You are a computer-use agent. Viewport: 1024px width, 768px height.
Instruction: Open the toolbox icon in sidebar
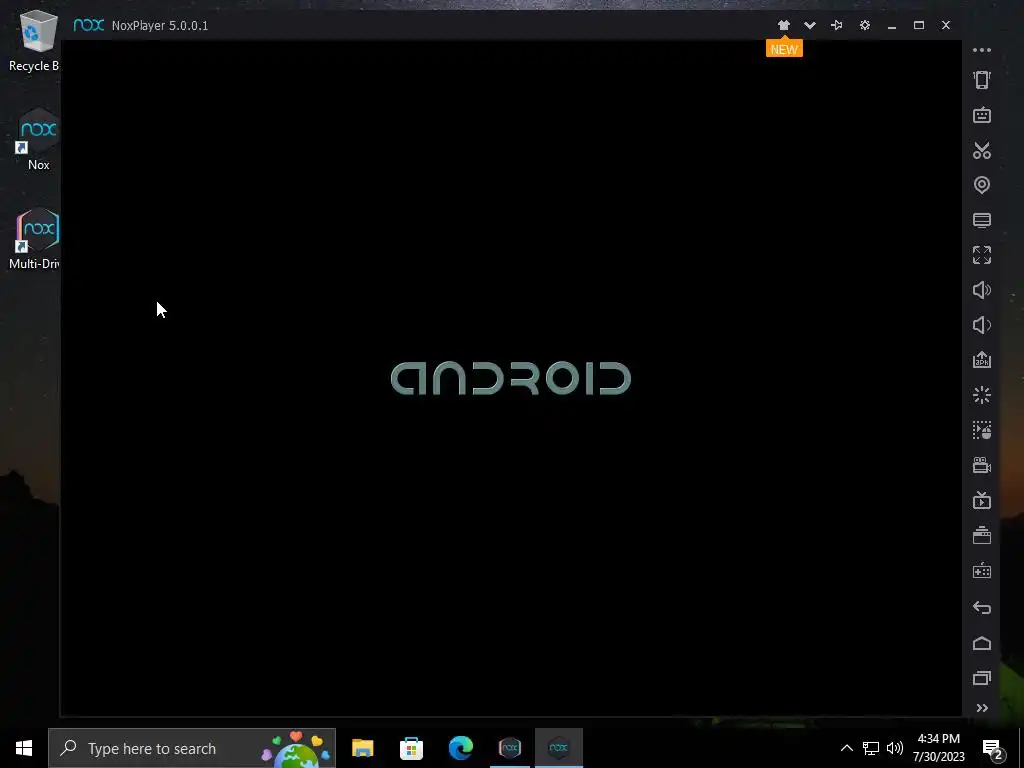(982, 536)
